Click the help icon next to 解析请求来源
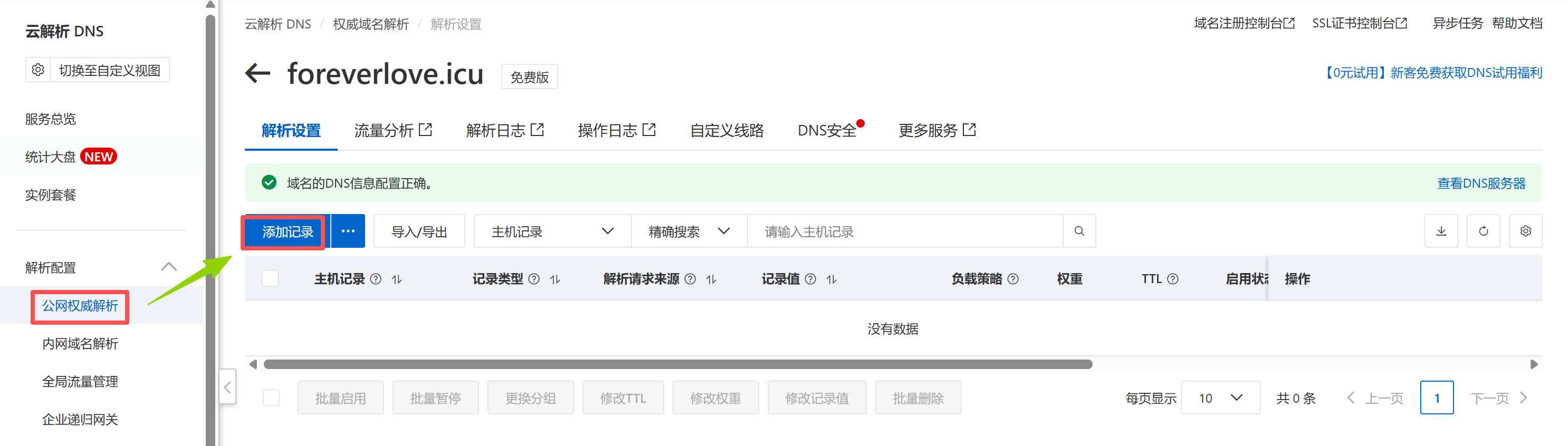The image size is (1568, 446). pyautogui.click(x=690, y=279)
